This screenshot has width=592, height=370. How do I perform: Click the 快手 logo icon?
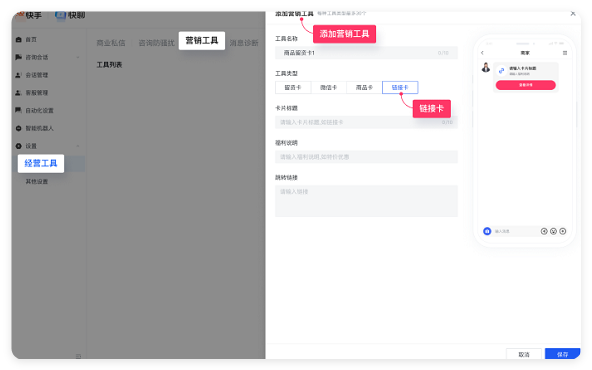point(19,15)
